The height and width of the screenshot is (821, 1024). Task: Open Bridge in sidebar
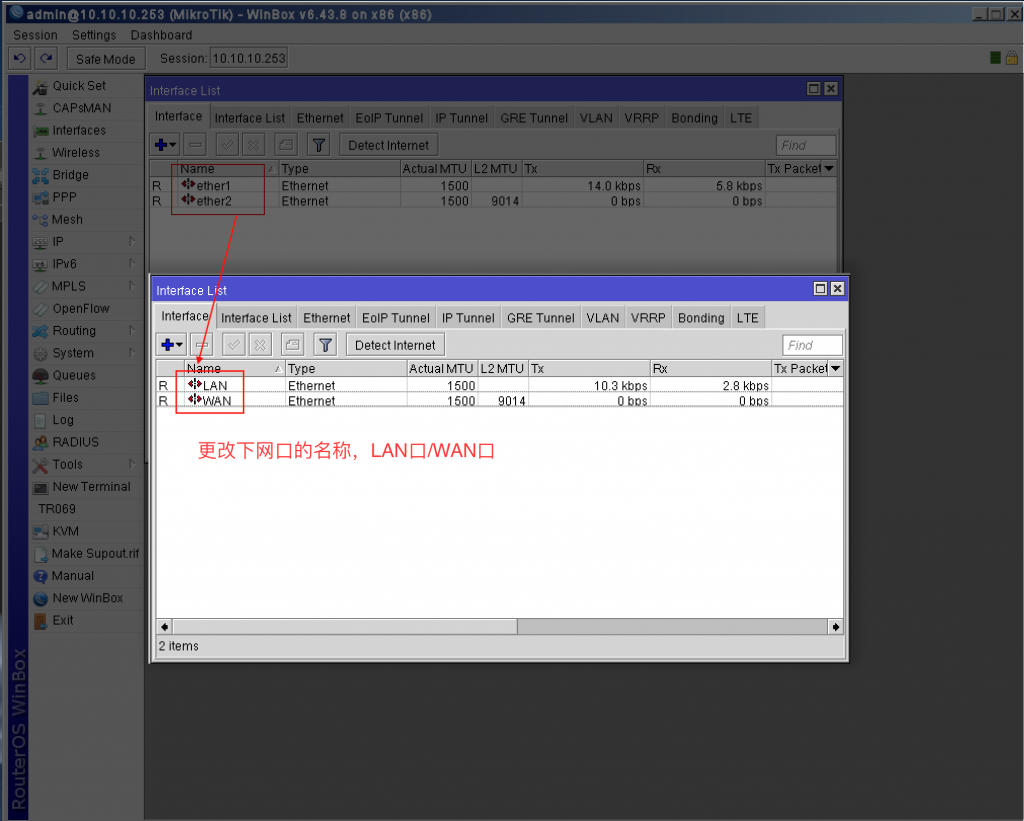coord(70,174)
